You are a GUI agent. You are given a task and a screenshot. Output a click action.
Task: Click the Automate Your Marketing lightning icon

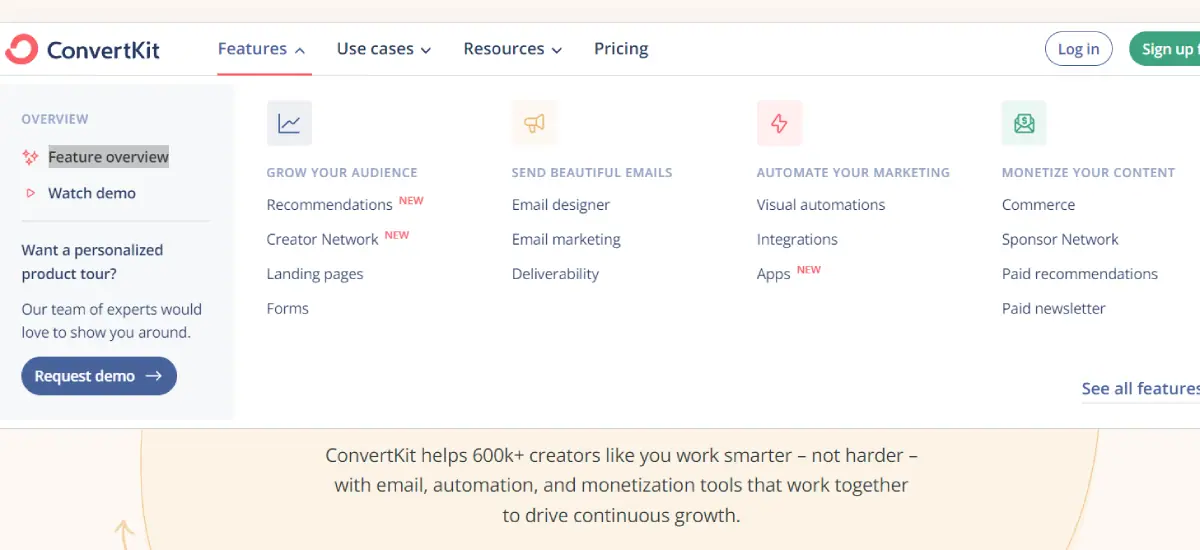pos(779,123)
